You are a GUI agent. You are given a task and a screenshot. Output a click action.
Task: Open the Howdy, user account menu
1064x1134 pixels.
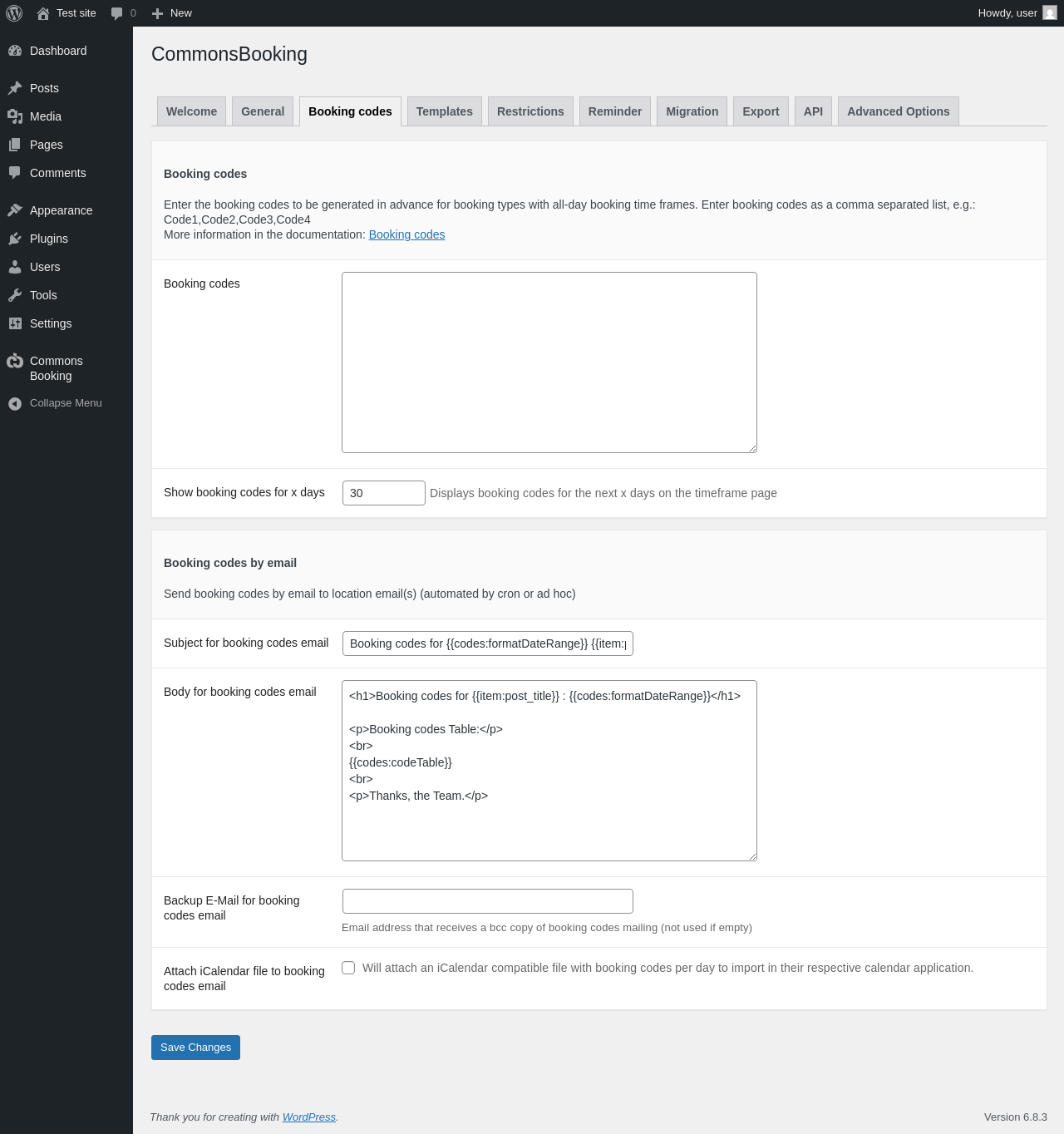(x=1016, y=13)
